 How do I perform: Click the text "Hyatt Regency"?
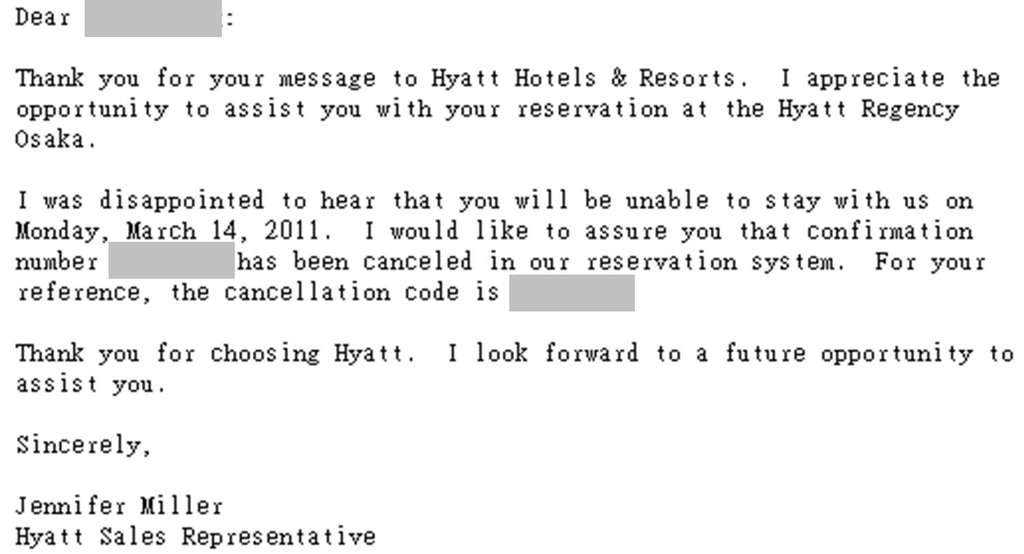(869, 109)
